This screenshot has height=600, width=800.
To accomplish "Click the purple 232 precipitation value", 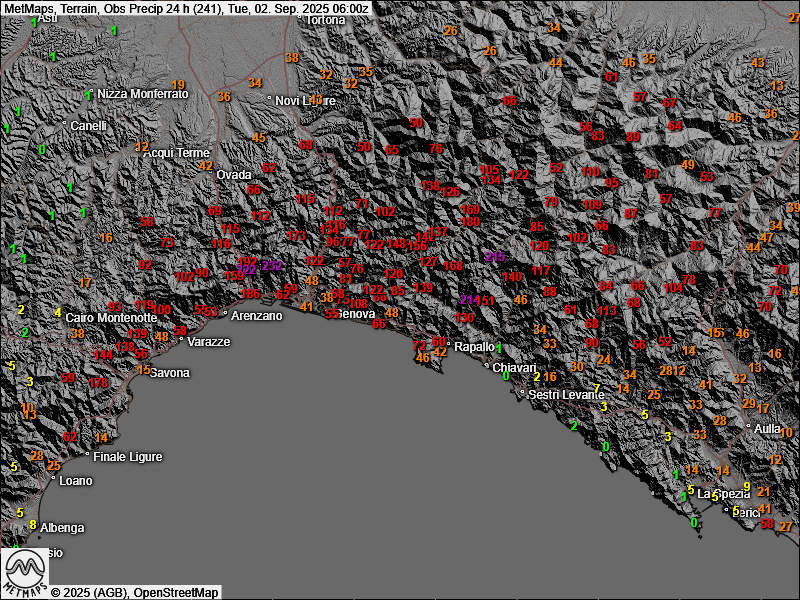I will click(x=272, y=265).
